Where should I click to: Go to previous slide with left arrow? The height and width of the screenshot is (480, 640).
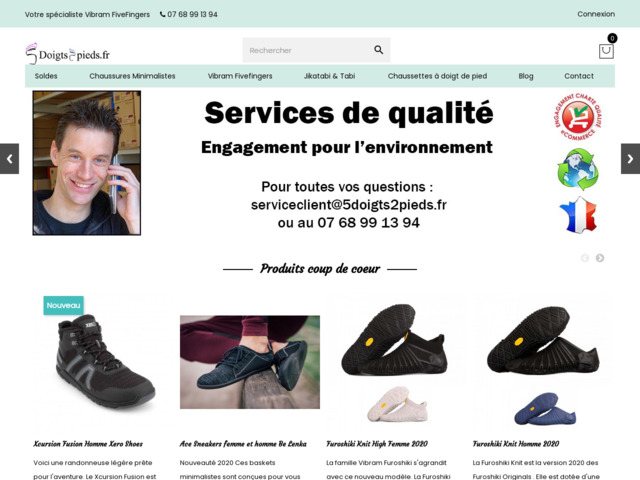9,158
